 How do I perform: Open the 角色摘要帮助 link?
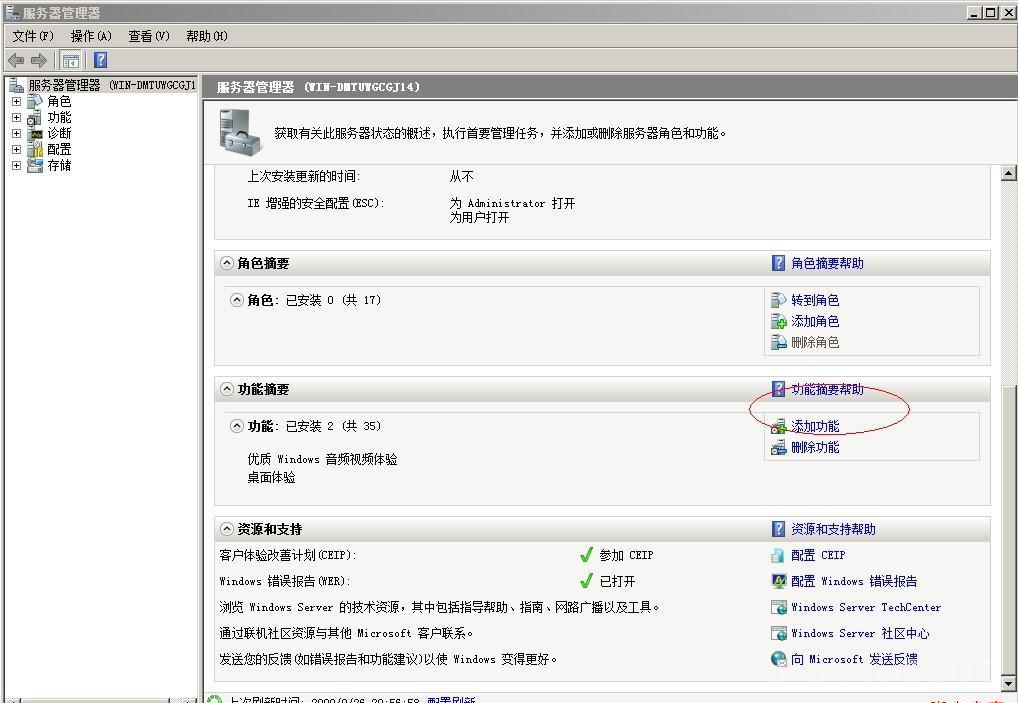pyautogui.click(x=827, y=263)
